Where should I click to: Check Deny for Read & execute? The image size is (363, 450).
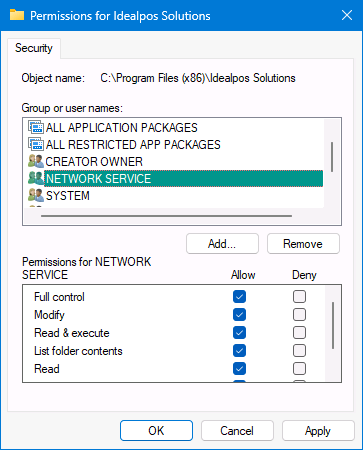[x=299, y=332]
